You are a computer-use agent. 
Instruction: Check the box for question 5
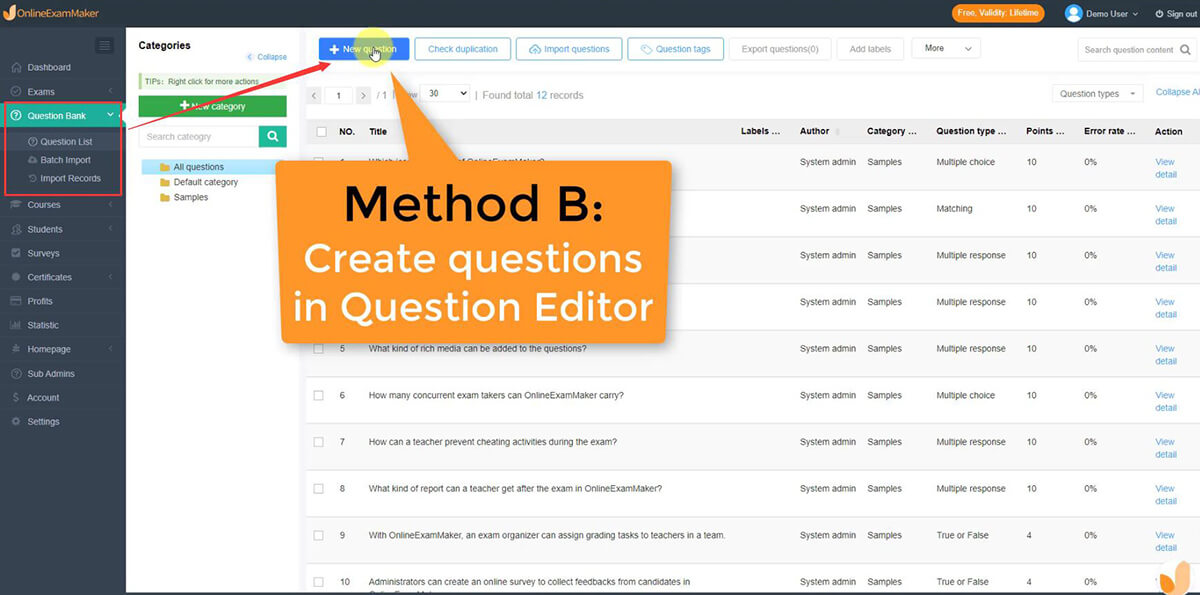click(319, 349)
